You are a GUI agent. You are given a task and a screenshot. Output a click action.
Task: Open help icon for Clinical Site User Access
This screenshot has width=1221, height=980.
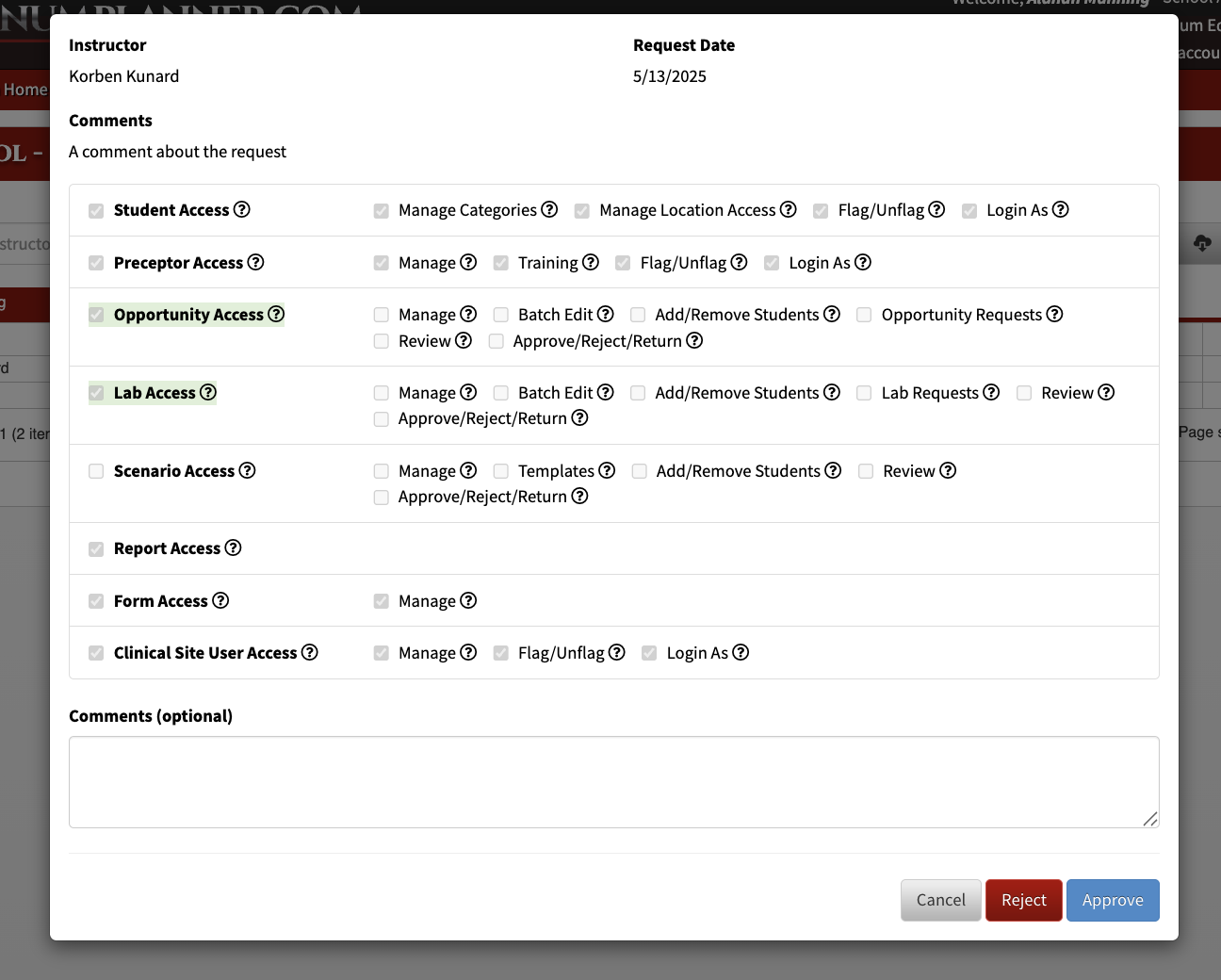pos(309,652)
